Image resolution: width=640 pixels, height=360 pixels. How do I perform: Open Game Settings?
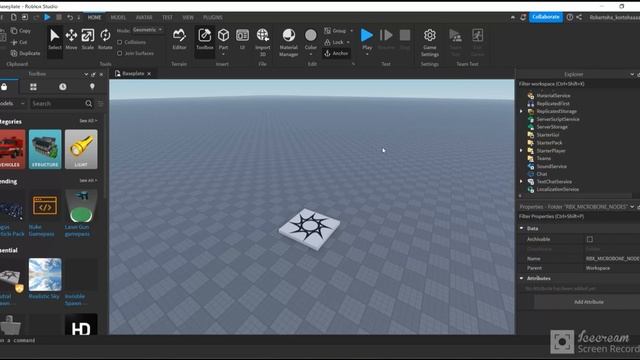429,42
